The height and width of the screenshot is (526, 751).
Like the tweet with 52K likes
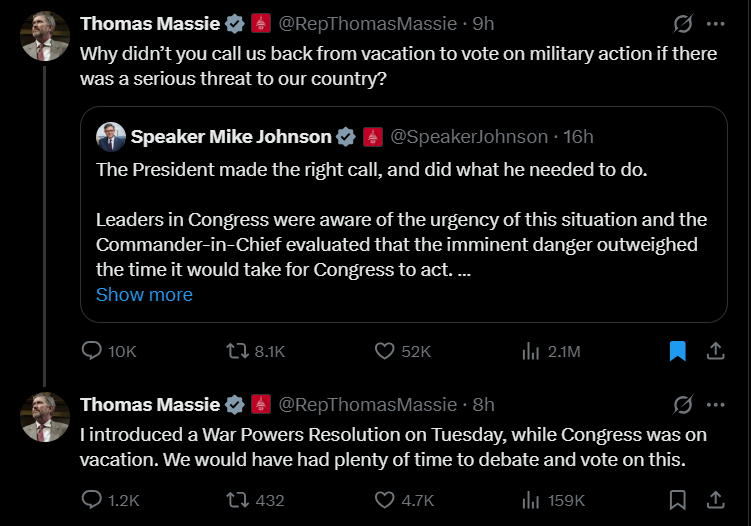pyautogui.click(x=385, y=351)
